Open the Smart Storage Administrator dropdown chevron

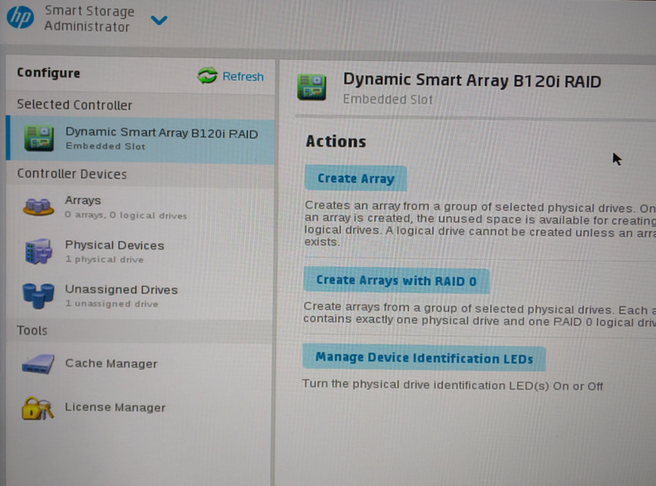[158, 20]
